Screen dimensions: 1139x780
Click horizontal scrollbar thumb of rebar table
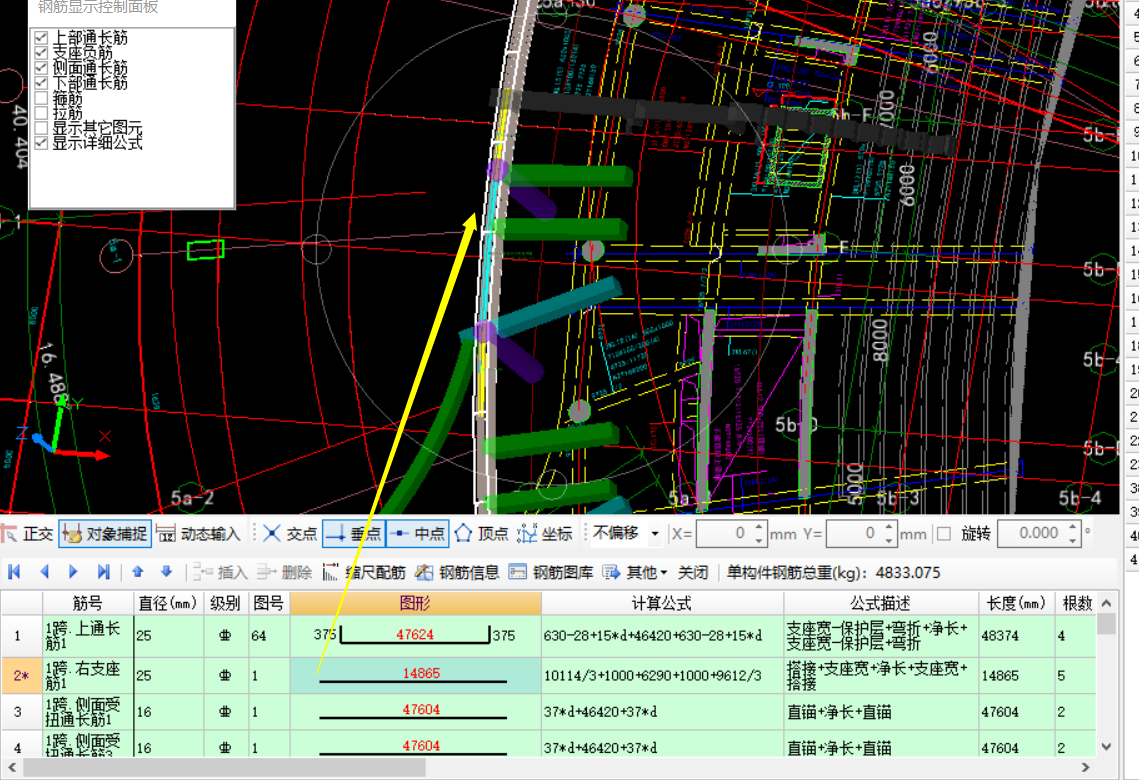coord(224,767)
